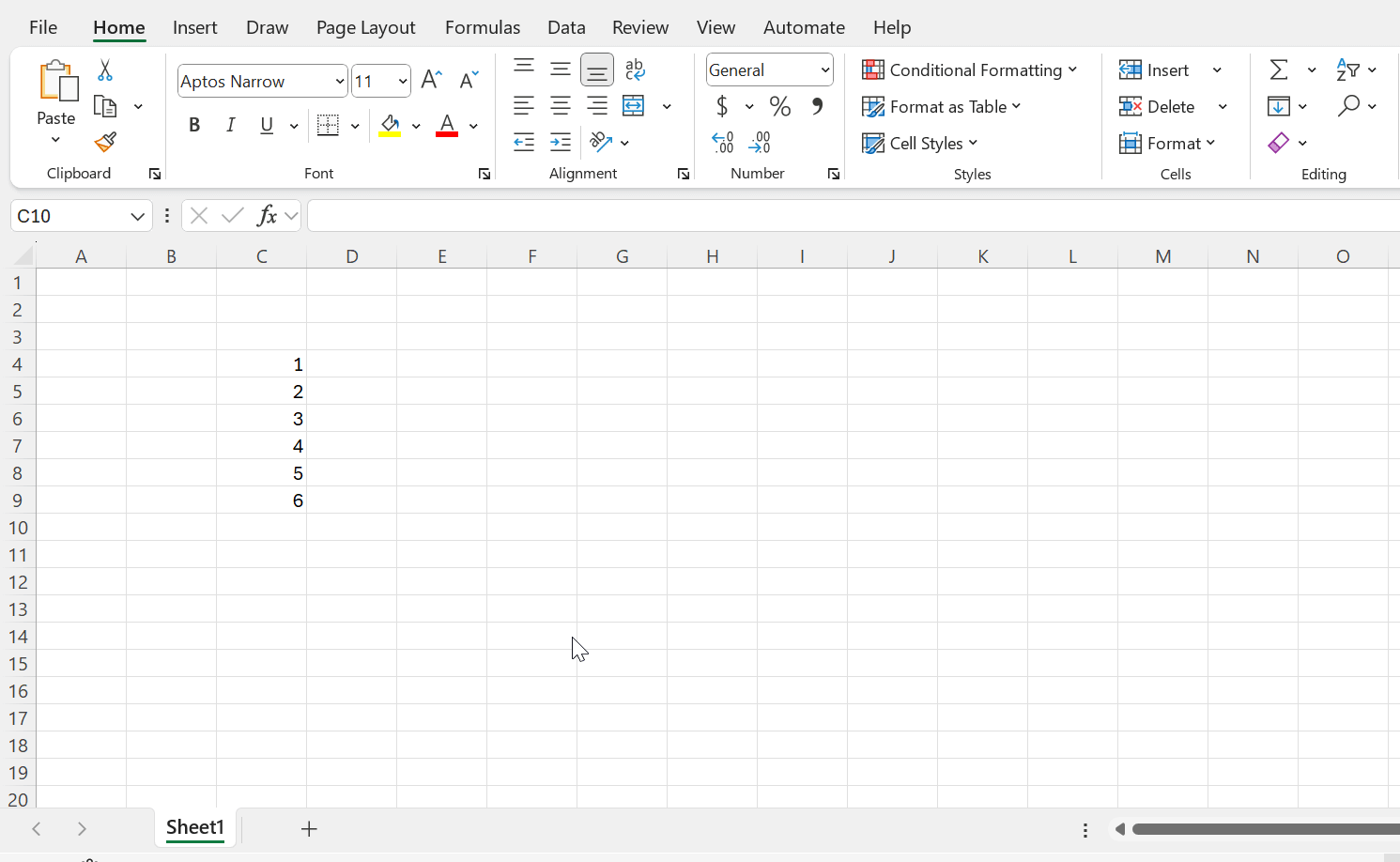Apply yellow Fill Color
This screenshot has height=862, width=1400.
pyautogui.click(x=390, y=125)
